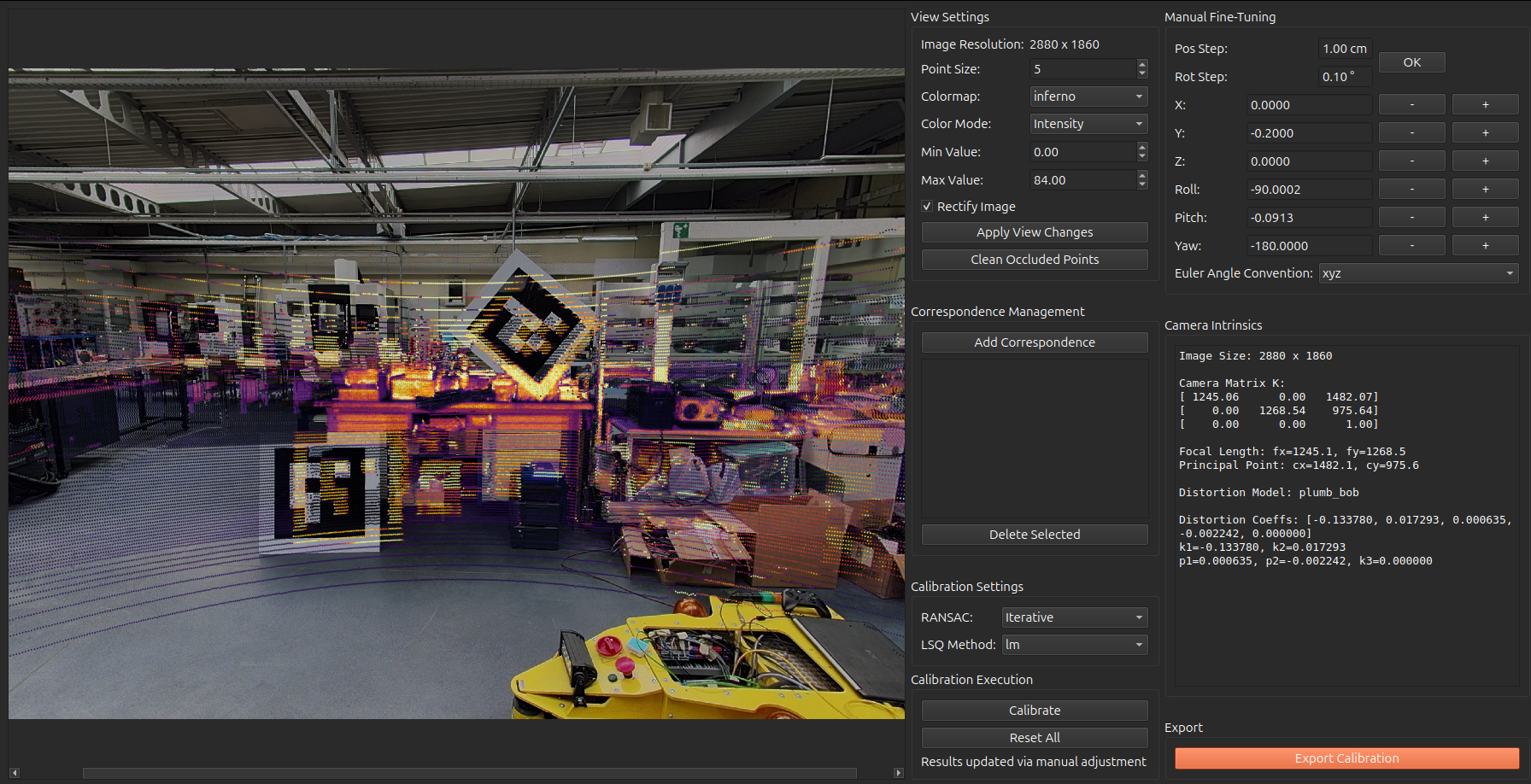The height and width of the screenshot is (784, 1531).
Task: Open the LSQ Method dropdown
Action: point(1075,645)
